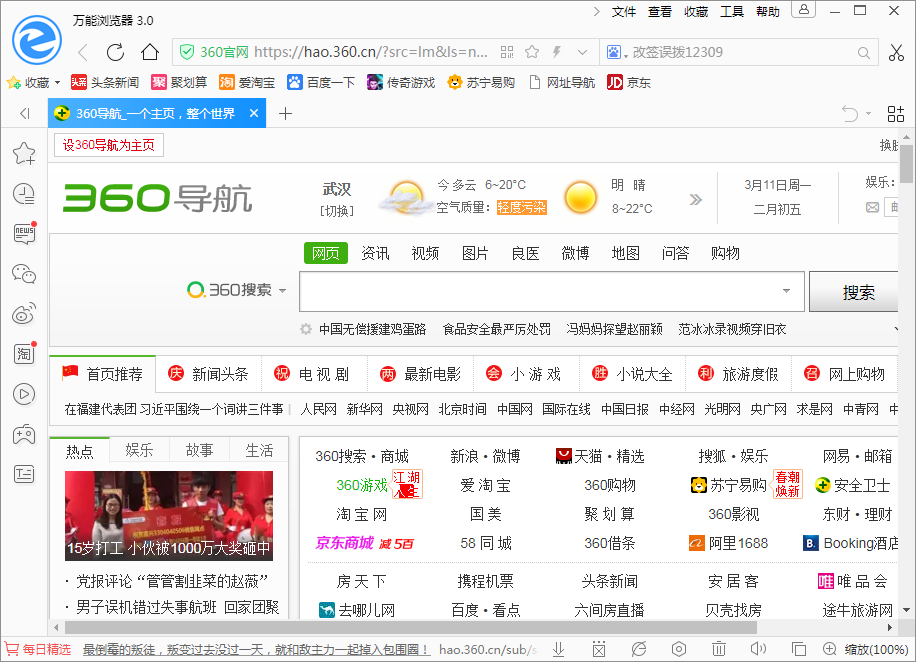Image resolution: width=916 pixels, height=662 pixels.
Task: Open the games controller sidebar icon
Action: pos(24,434)
